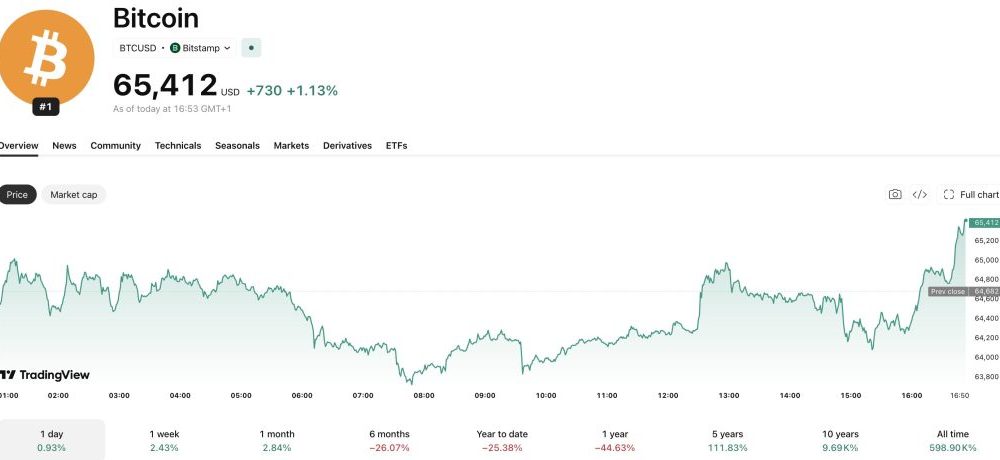Select the 1 year range
Screen dimensions: 1000x460
tap(615, 440)
